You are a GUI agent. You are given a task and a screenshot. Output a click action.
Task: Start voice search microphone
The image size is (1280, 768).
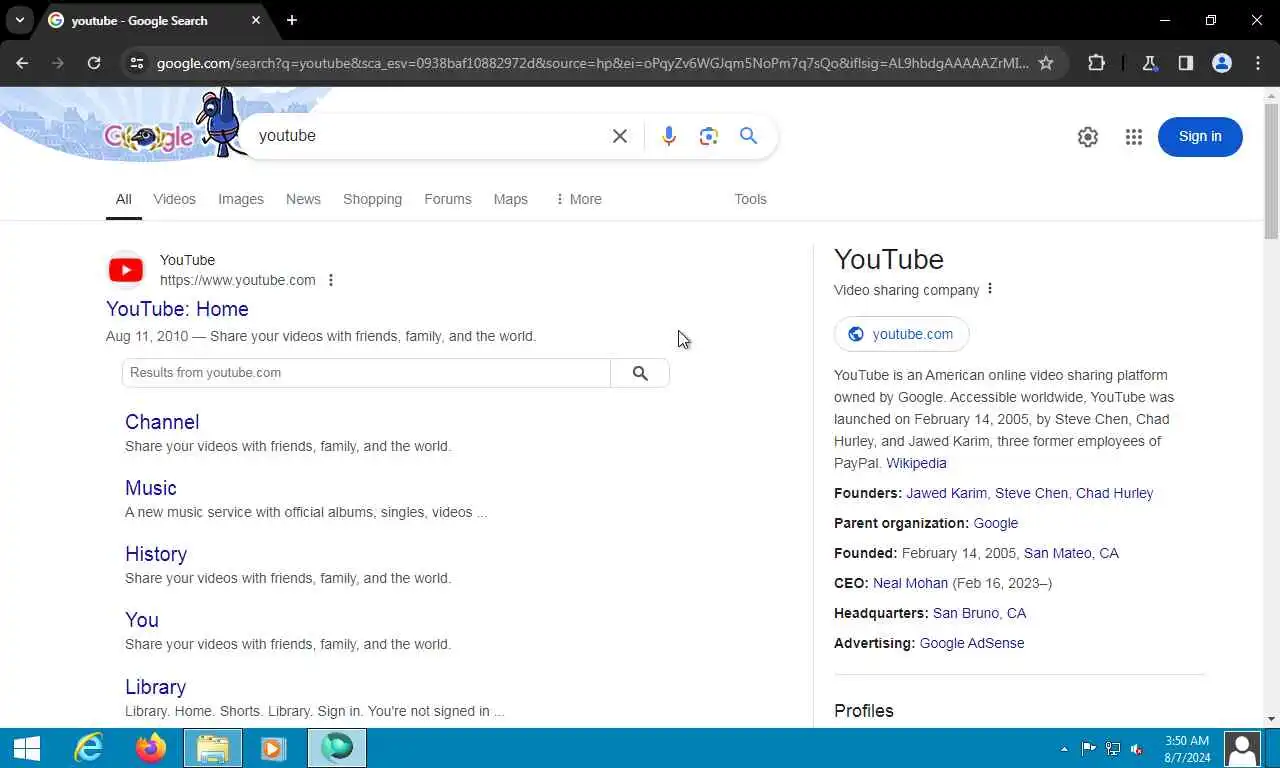pos(669,136)
